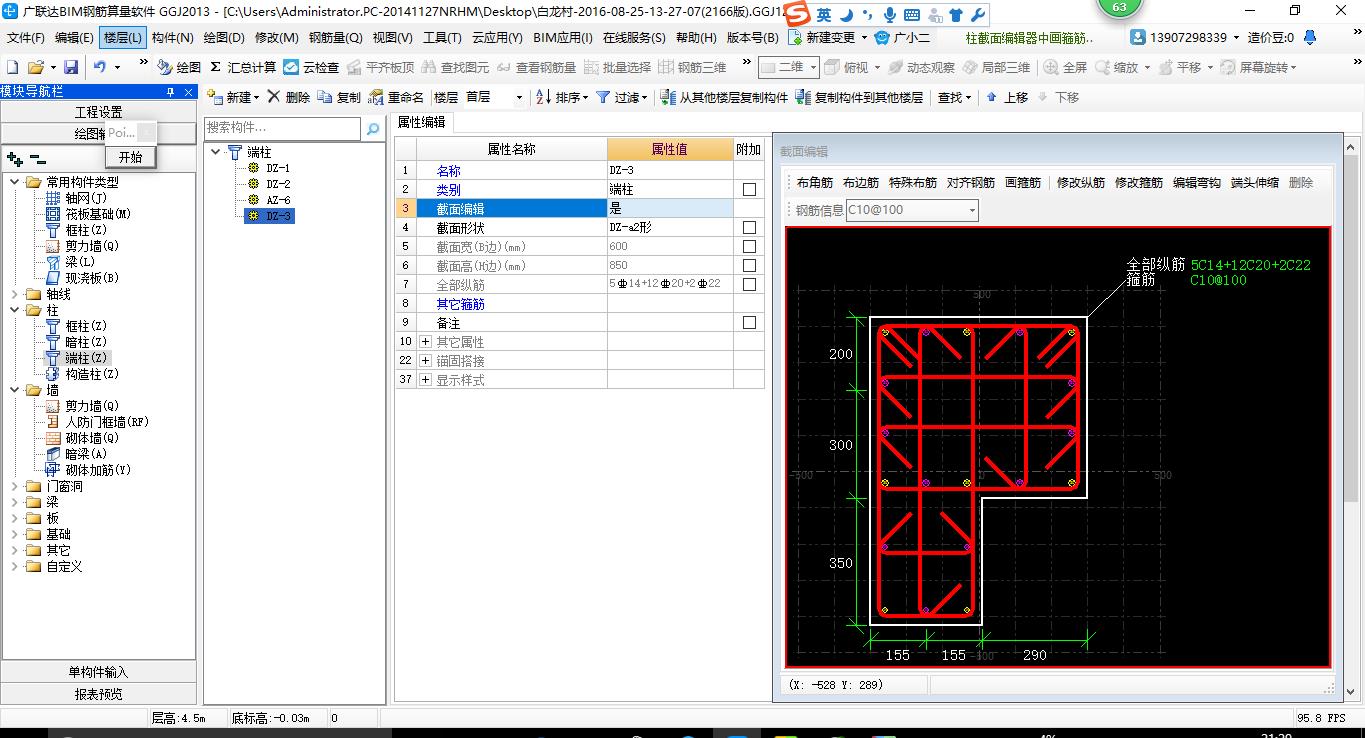This screenshot has width=1365, height=738.
Task: Click the 广小二 assistant icon
Action: (x=882, y=37)
